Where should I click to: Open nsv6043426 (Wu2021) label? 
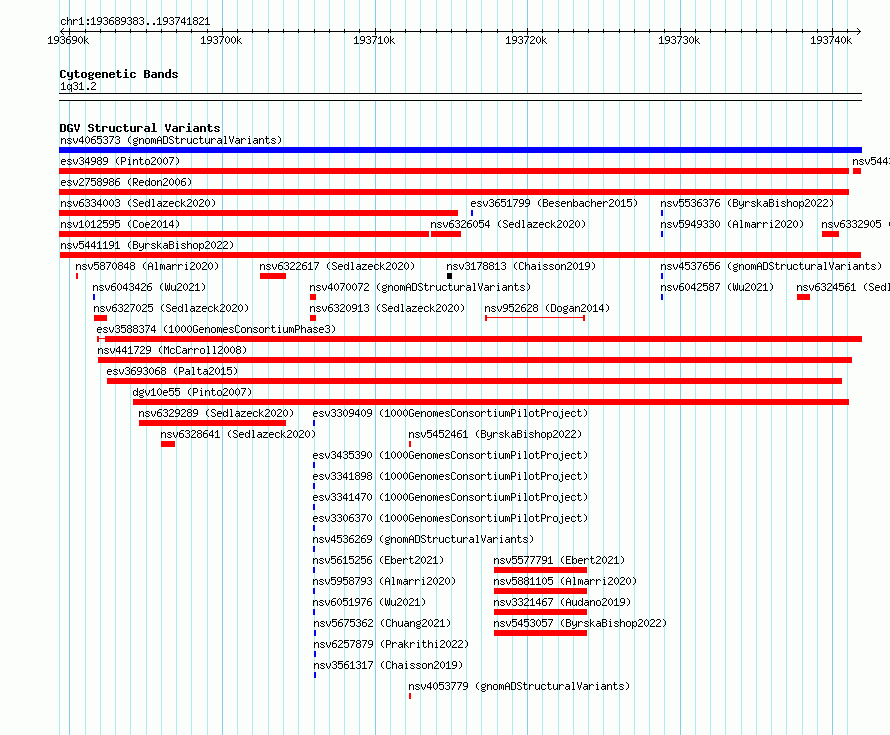pyautogui.click(x=149, y=287)
